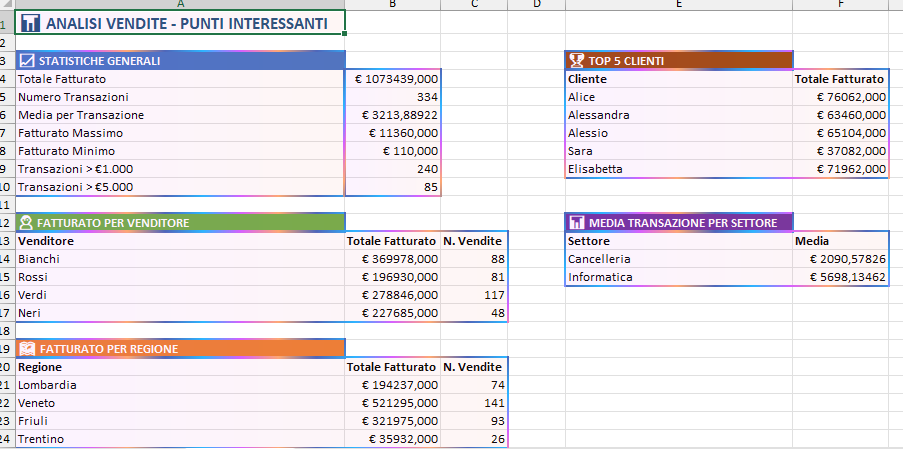Click the Settore column heading cell

679,241
